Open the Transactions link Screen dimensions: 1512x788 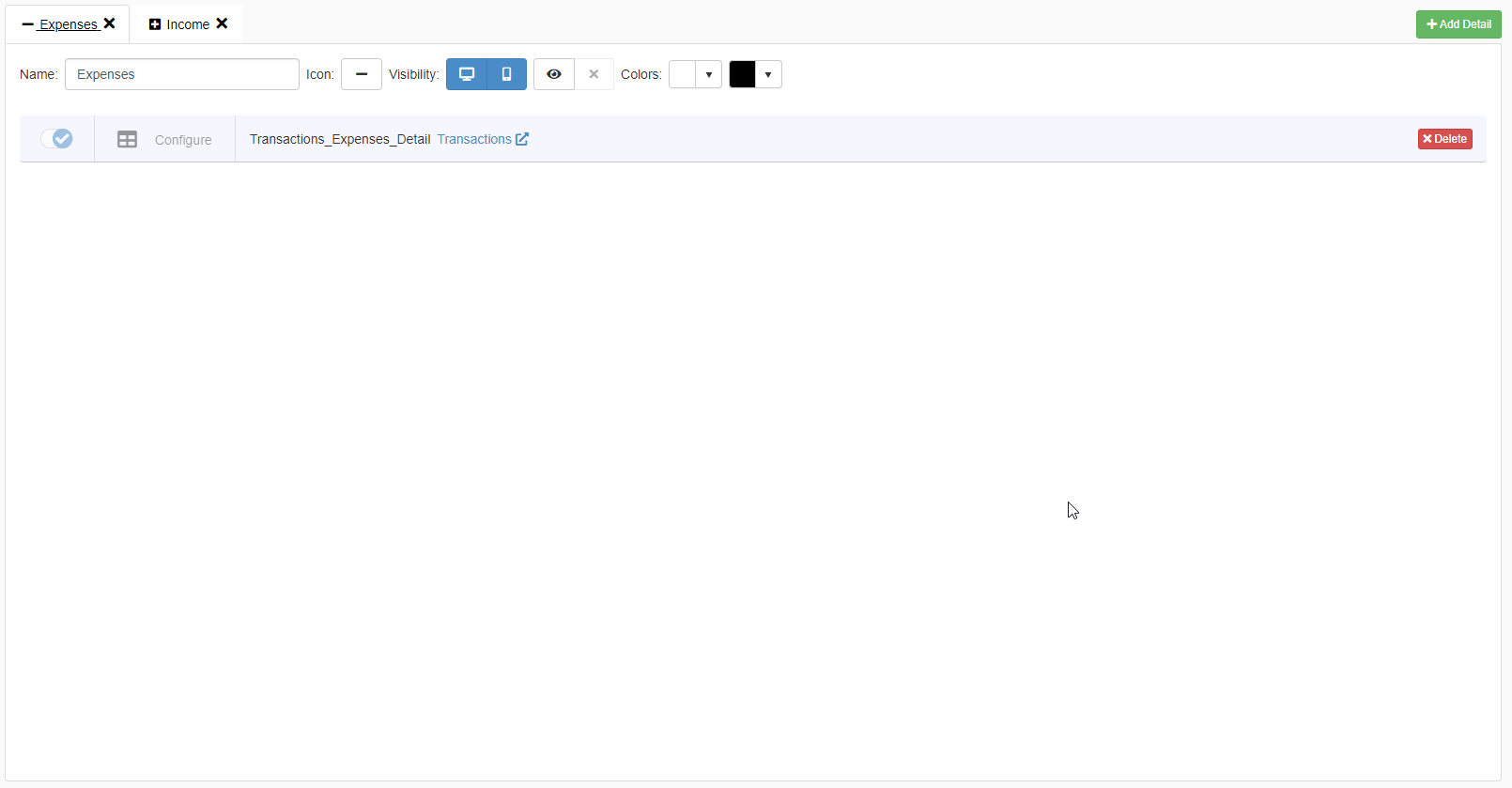(474, 139)
